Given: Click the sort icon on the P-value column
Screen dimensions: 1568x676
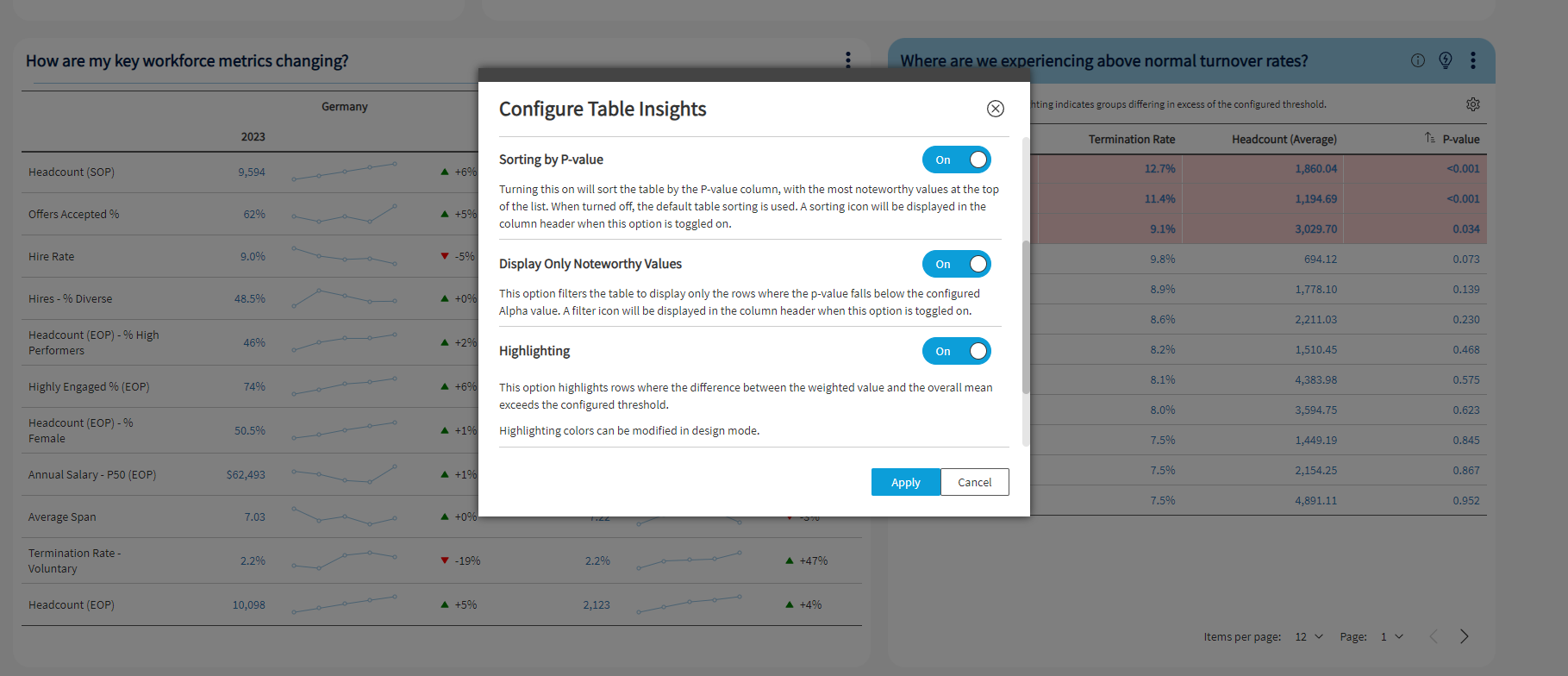Looking at the screenshot, I should coord(1427,139).
